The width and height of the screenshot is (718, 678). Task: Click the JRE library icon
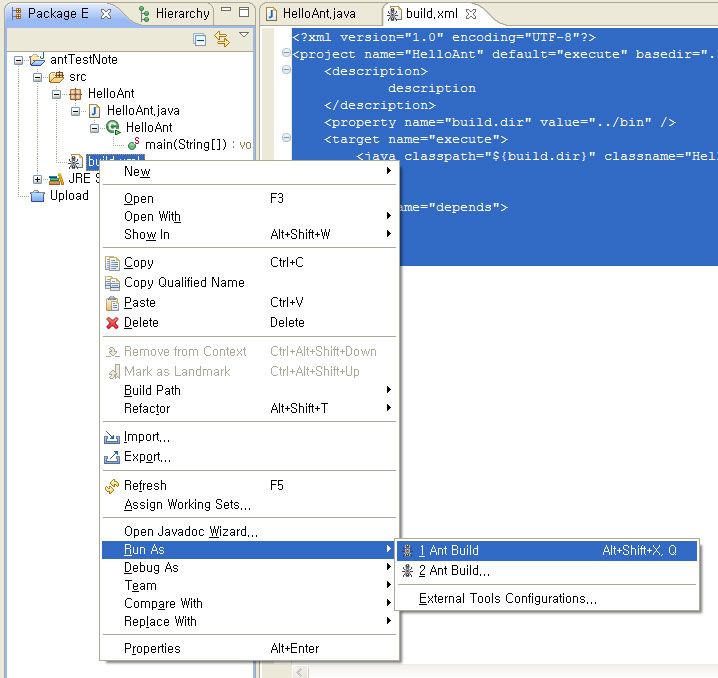click(56, 179)
